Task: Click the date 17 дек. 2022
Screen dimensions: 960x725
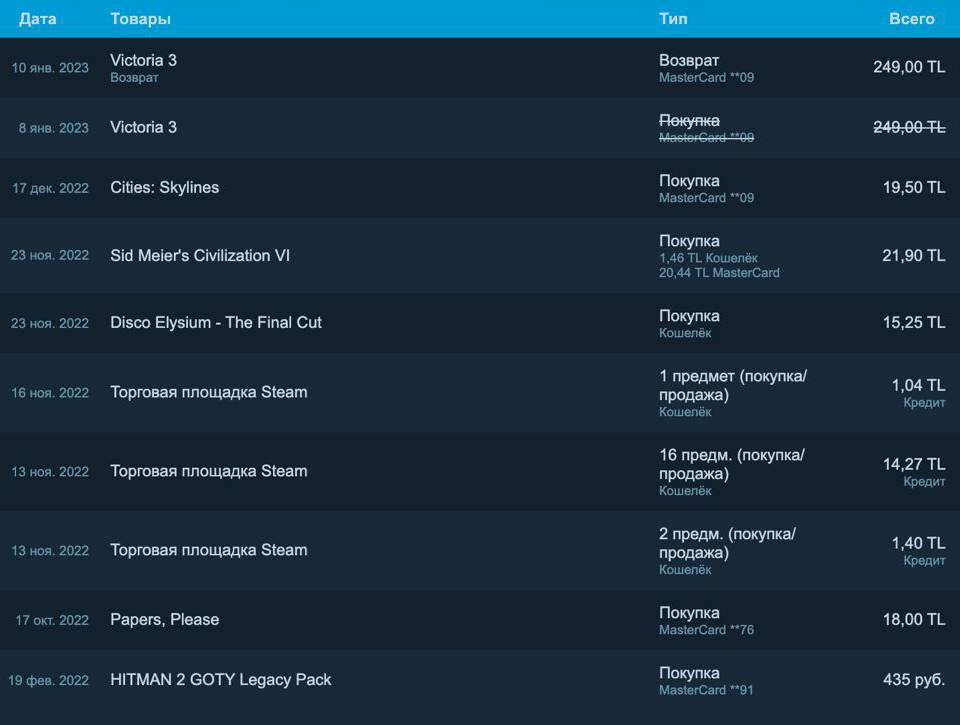Action: coord(50,188)
